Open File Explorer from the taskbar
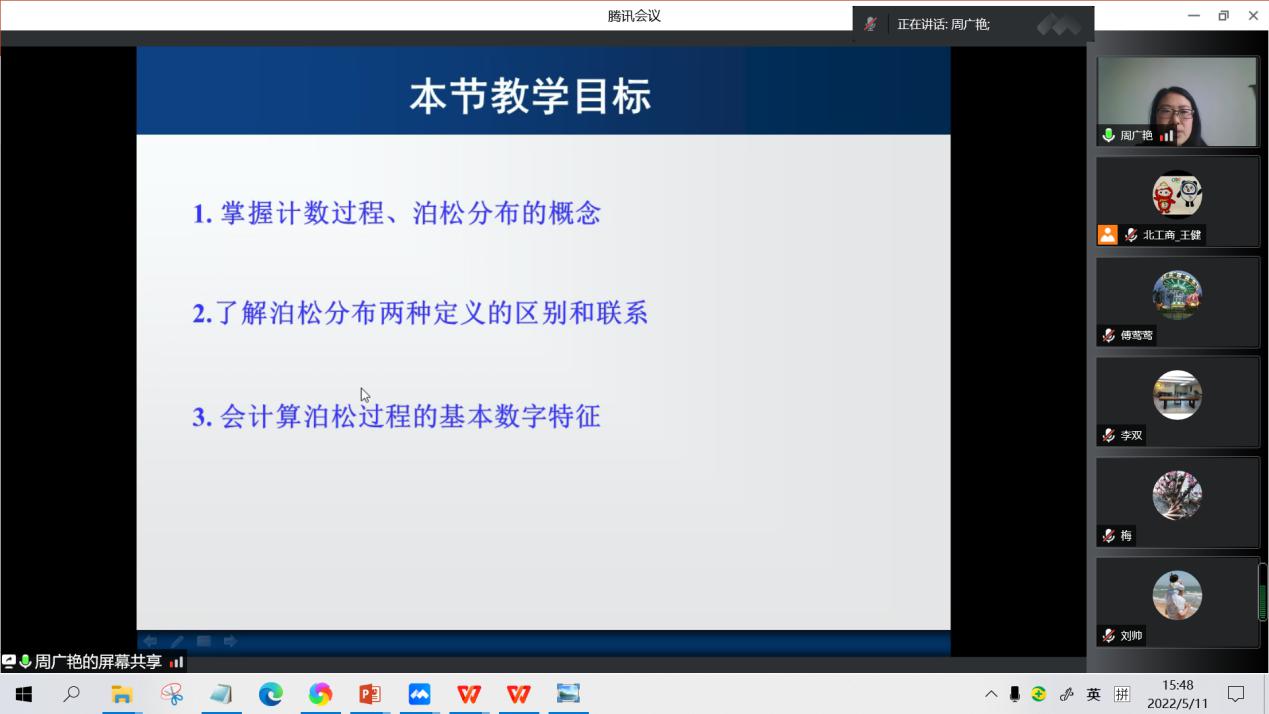Image resolution: width=1269 pixels, height=714 pixels. (122, 694)
